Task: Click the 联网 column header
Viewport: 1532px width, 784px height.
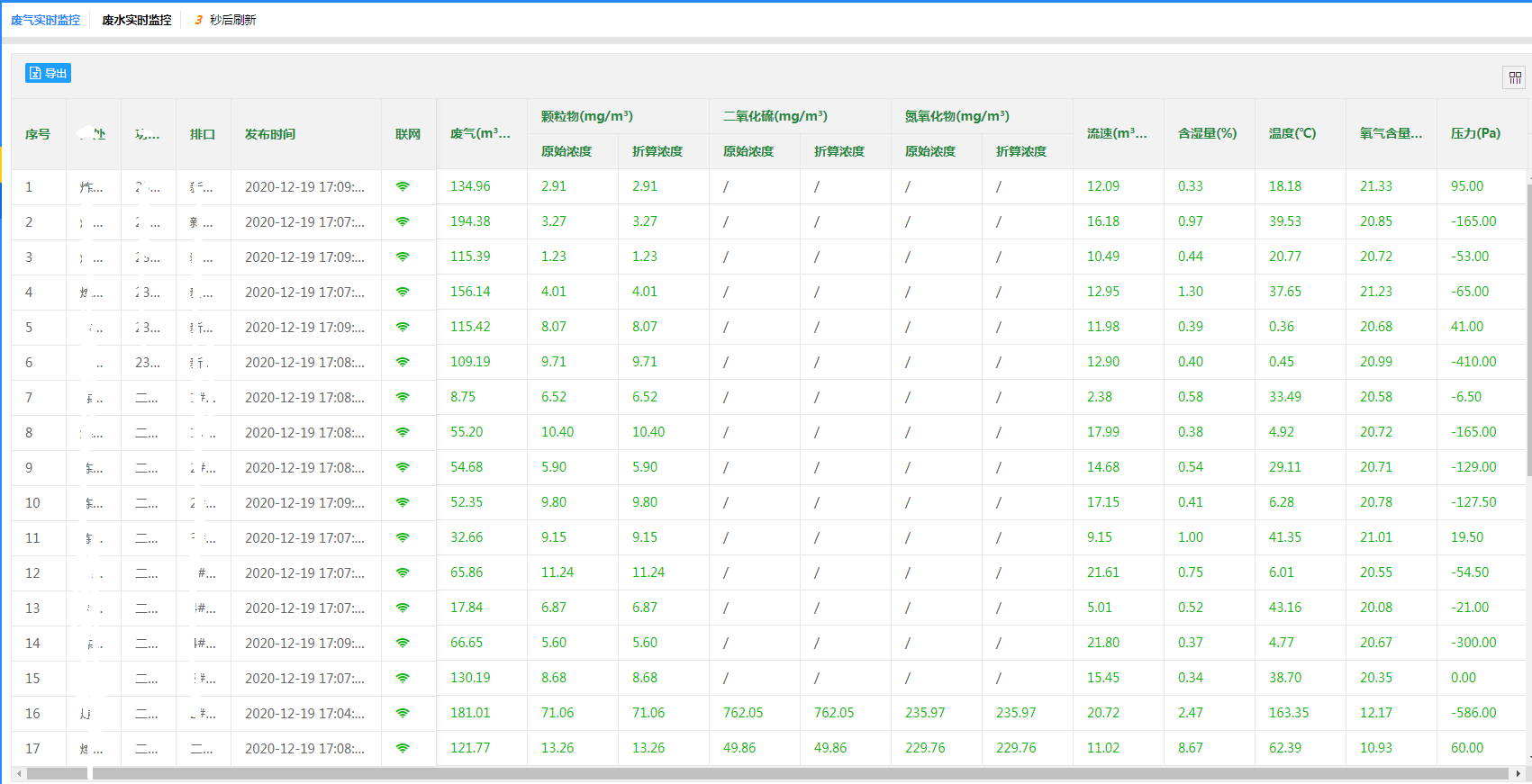Action: [408, 134]
